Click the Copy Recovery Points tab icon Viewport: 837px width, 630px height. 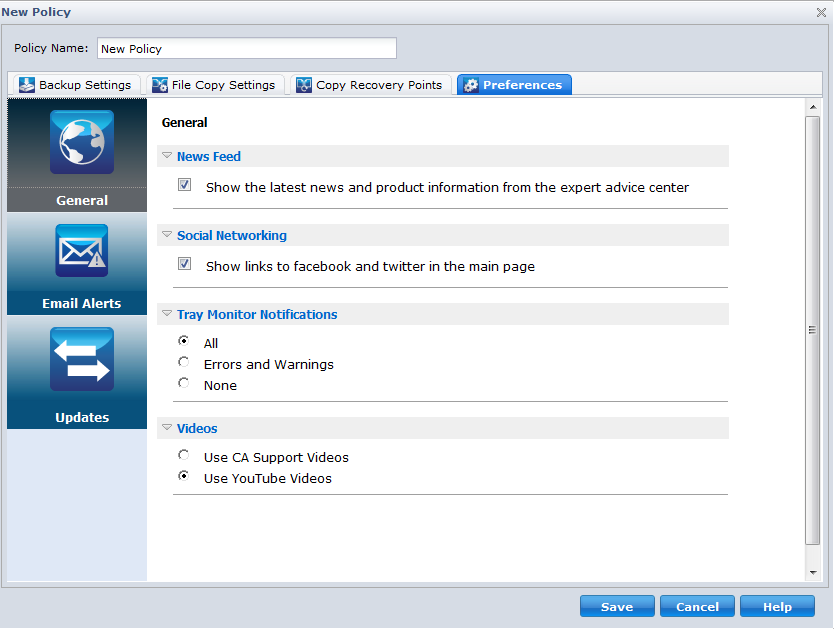pyautogui.click(x=304, y=85)
